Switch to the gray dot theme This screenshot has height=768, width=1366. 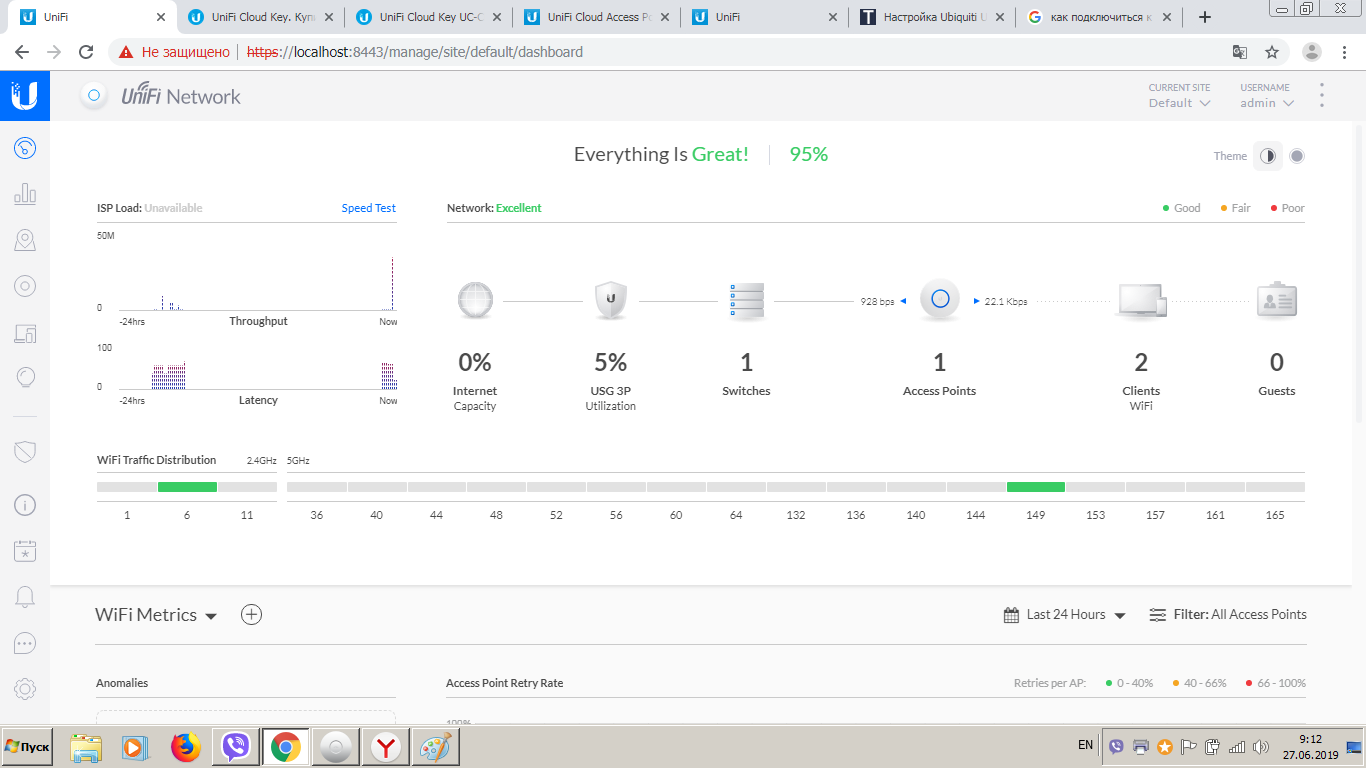click(x=1297, y=156)
